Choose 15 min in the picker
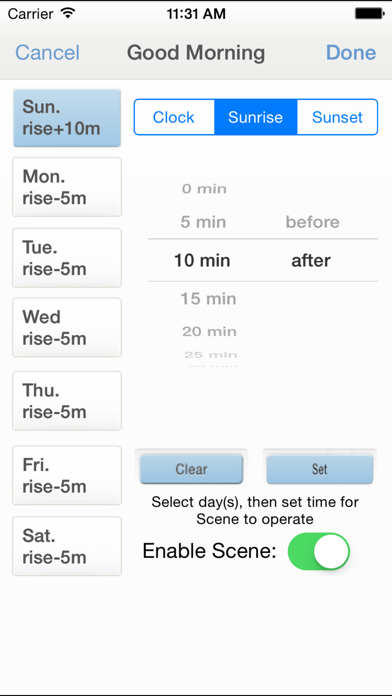Screen dimensions: 392x696 (208, 299)
